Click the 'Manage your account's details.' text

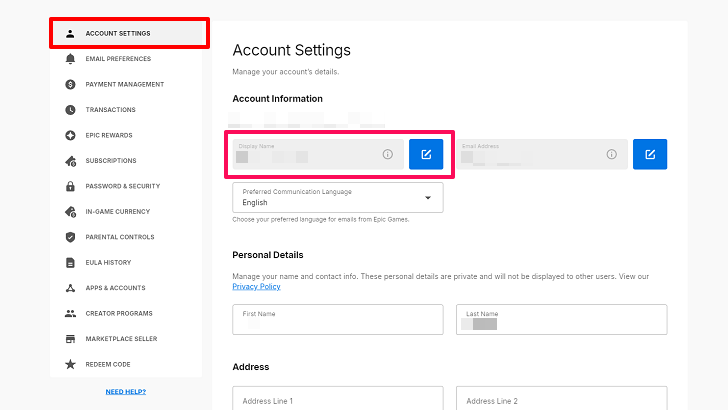pos(286,72)
